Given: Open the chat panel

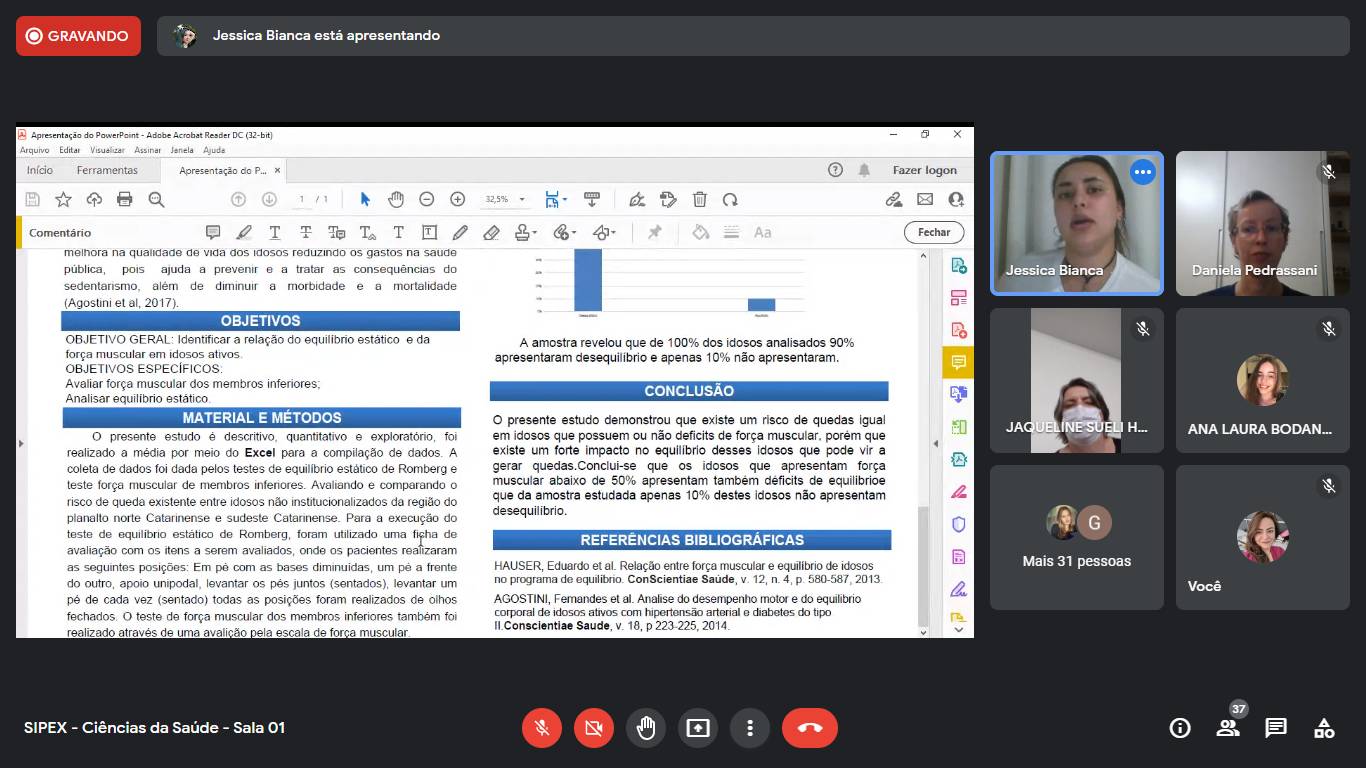Looking at the screenshot, I should [x=1276, y=728].
